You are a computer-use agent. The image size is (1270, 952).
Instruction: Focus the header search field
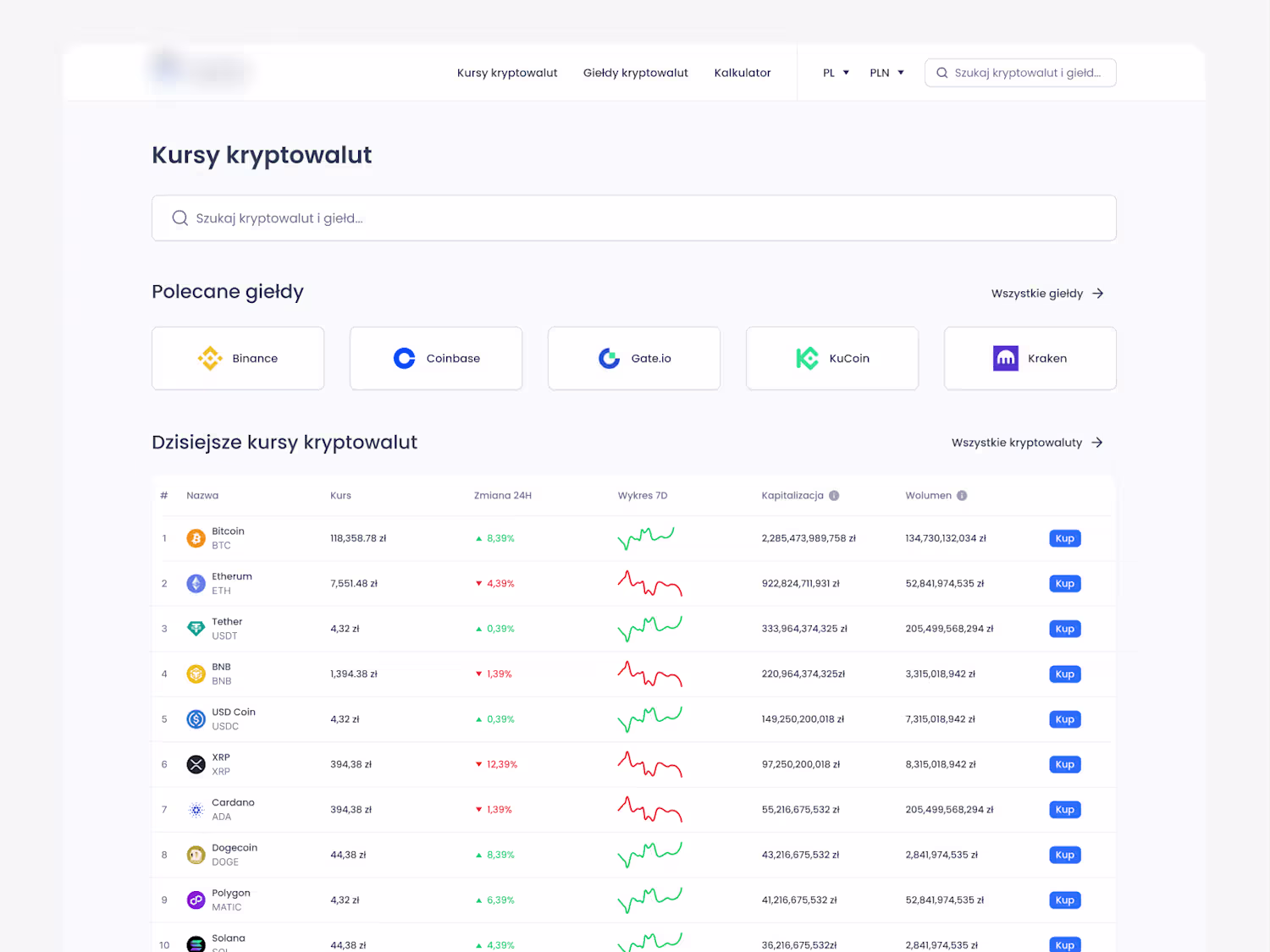point(1020,73)
